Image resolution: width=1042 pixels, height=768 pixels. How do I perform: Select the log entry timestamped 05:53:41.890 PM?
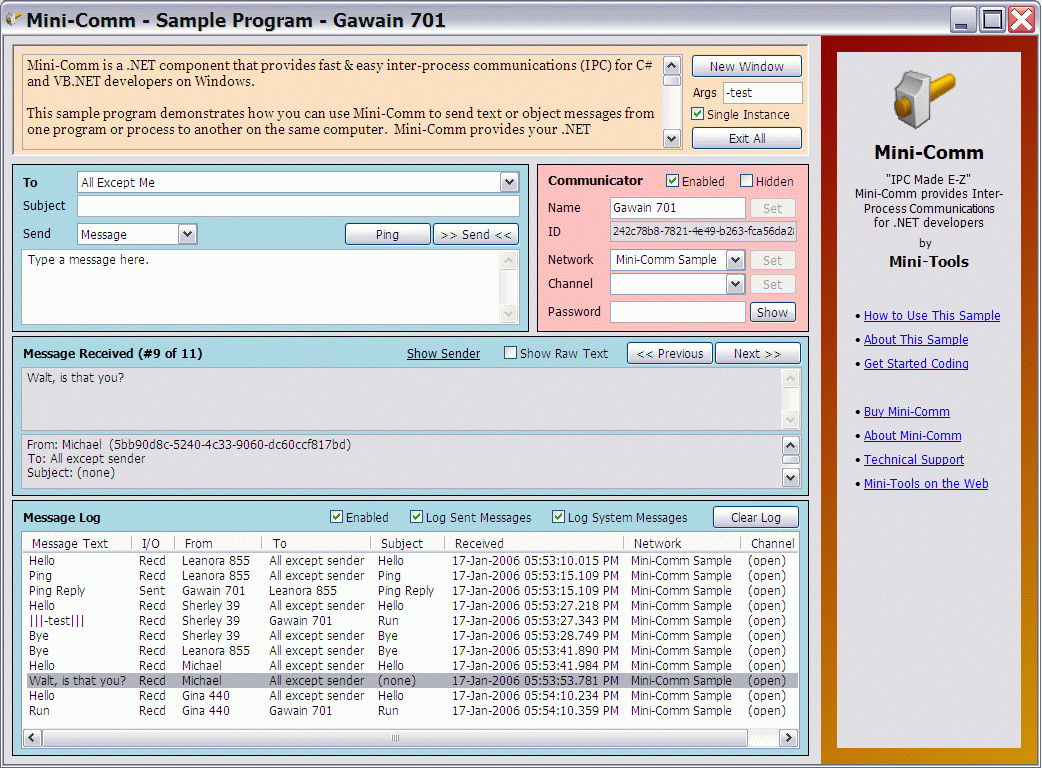coord(410,650)
